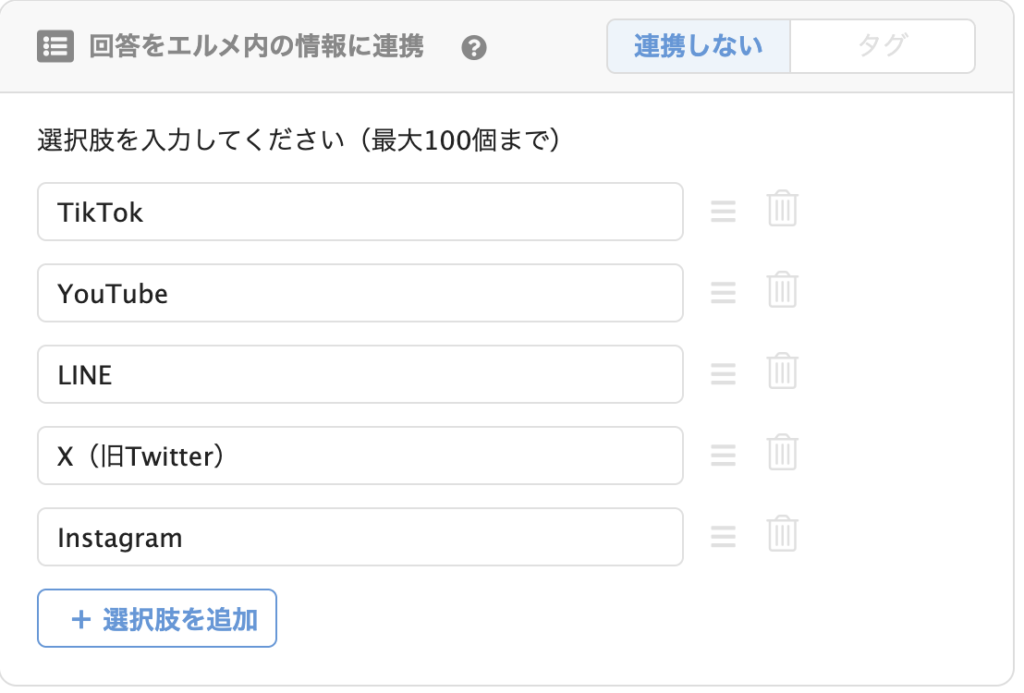Image resolution: width=1024 pixels, height=693 pixels.
Task: Click the list icon beside 回答をエルメ内の情報に連携
Action: pyautogui.click(x=56, y=46)
